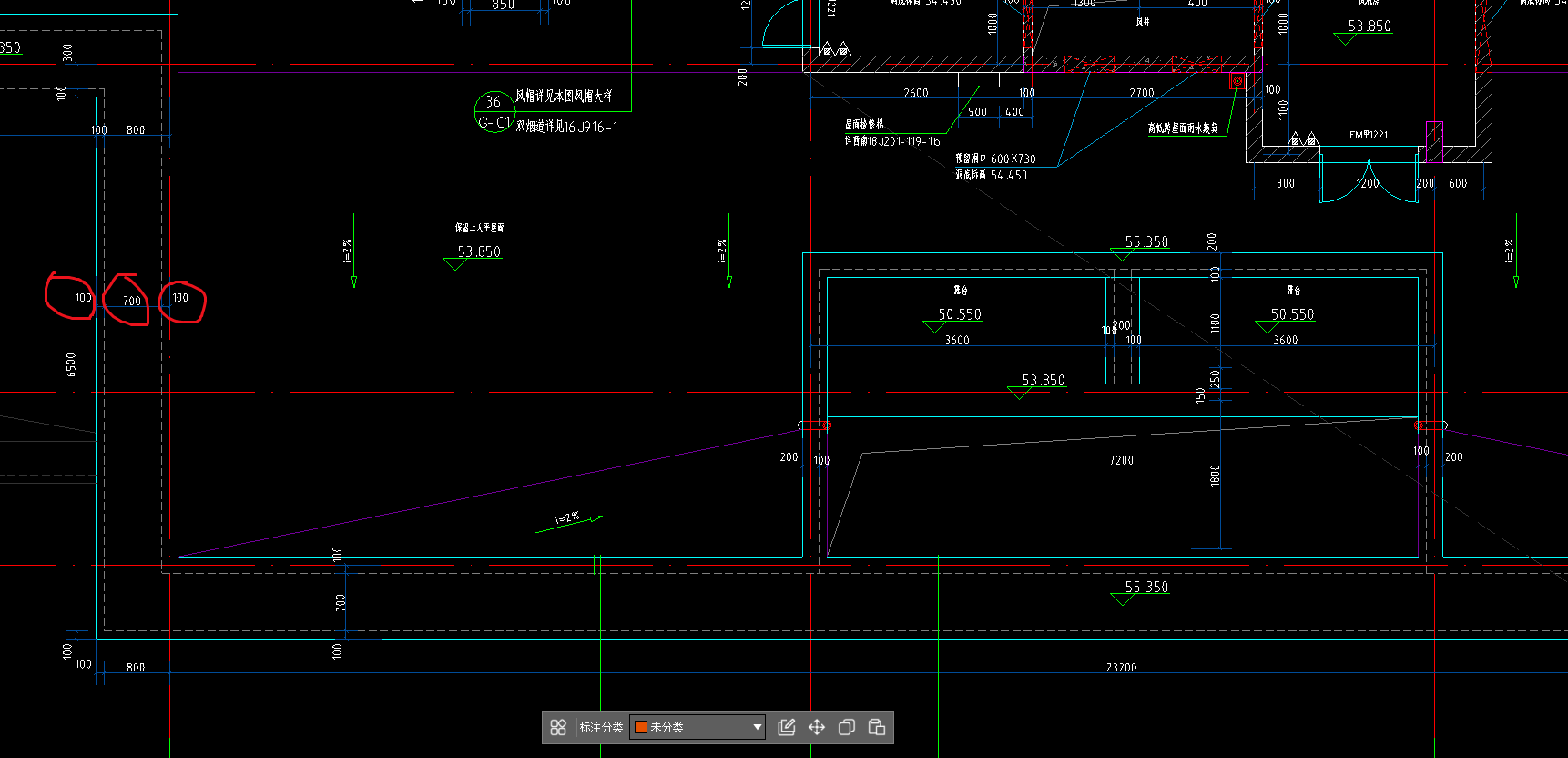This screenshot has height=758, width=1568.
Task: Select the 500 dimension beside 400
Action: [977, 112]
